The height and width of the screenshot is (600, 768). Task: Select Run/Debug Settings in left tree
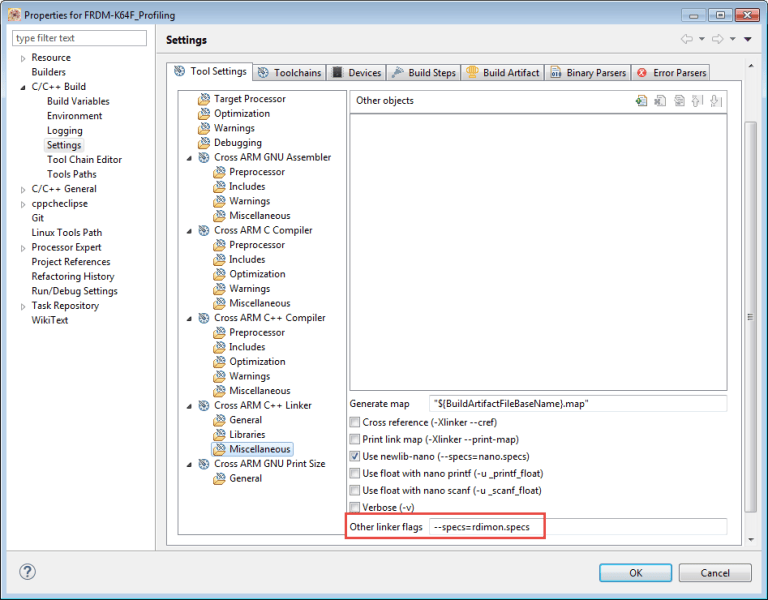pos(74,291)
